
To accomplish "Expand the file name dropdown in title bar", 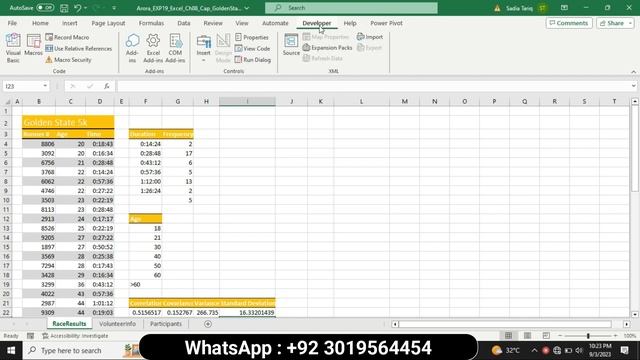I will [x=247, y=8].
